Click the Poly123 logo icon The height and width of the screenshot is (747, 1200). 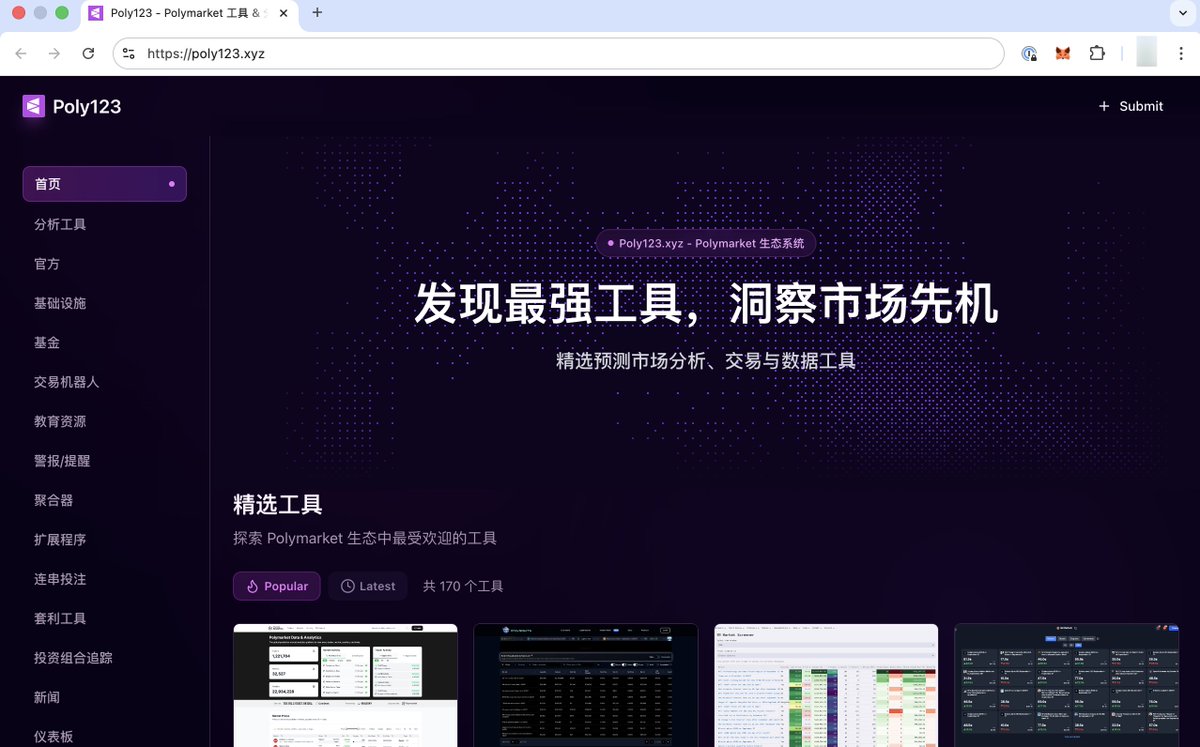[34, 106]
